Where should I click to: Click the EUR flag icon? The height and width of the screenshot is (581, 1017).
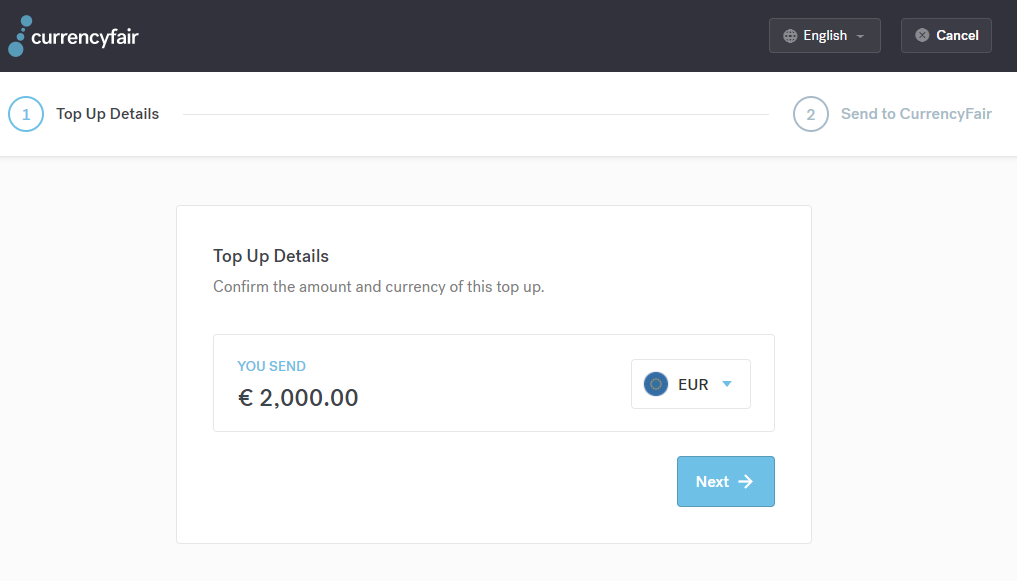click(x=656, y=384)
